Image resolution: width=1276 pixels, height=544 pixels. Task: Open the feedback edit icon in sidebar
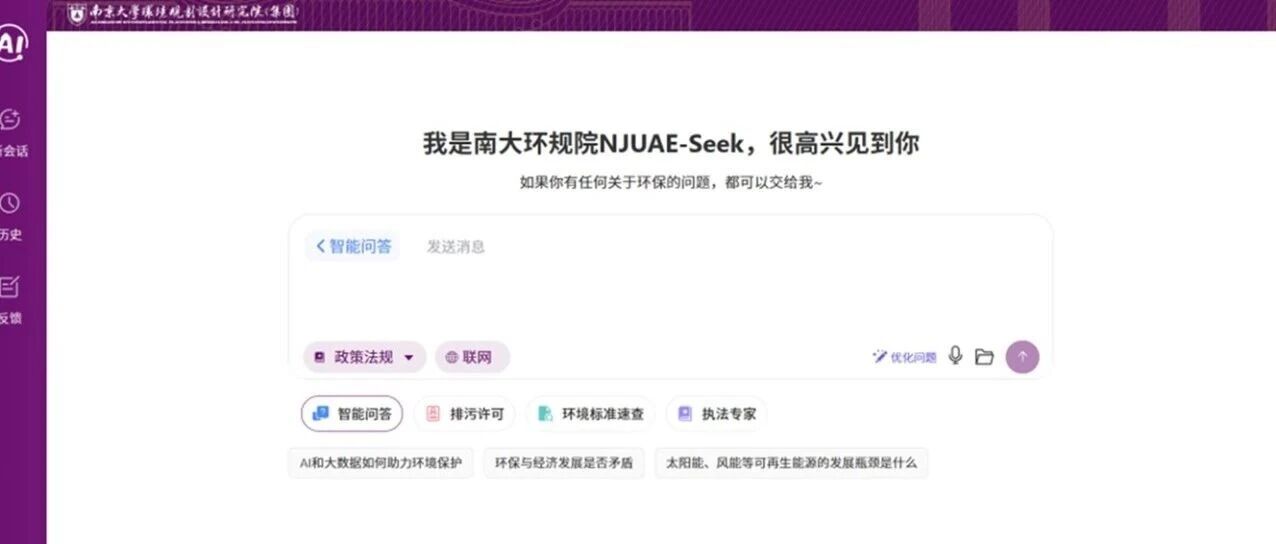click(9, 287)
